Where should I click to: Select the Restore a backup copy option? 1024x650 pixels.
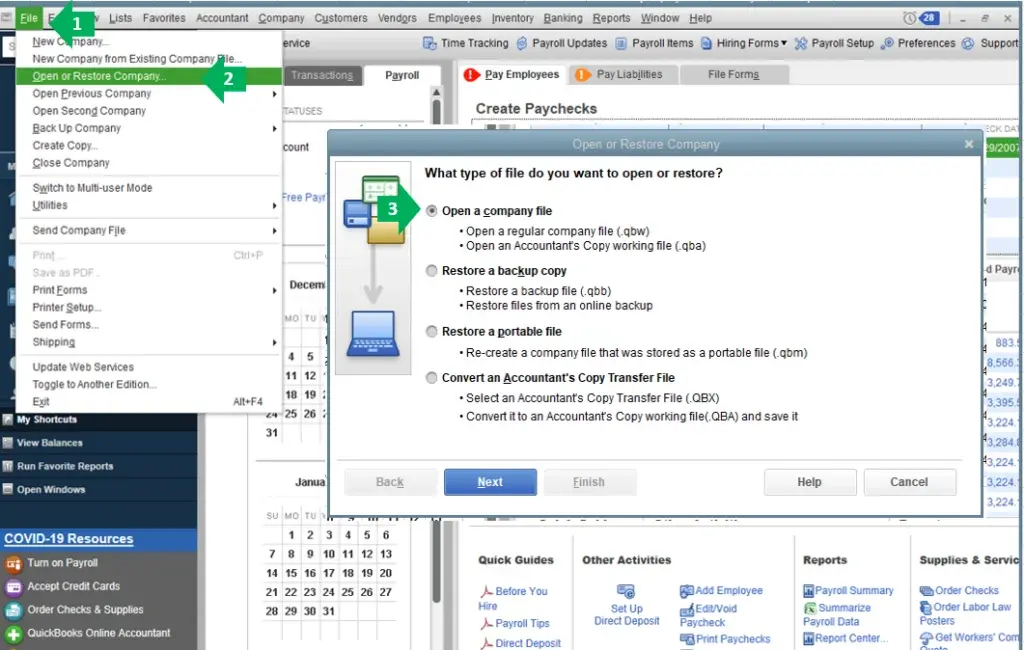click(432, 270)
